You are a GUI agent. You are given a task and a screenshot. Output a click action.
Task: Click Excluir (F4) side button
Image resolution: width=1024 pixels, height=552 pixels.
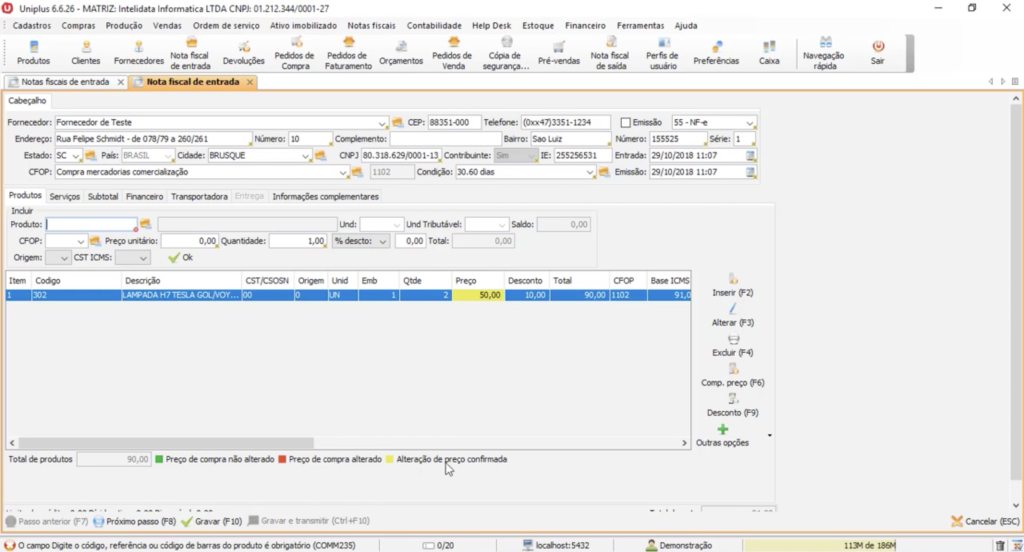click(x=732, y=345)
